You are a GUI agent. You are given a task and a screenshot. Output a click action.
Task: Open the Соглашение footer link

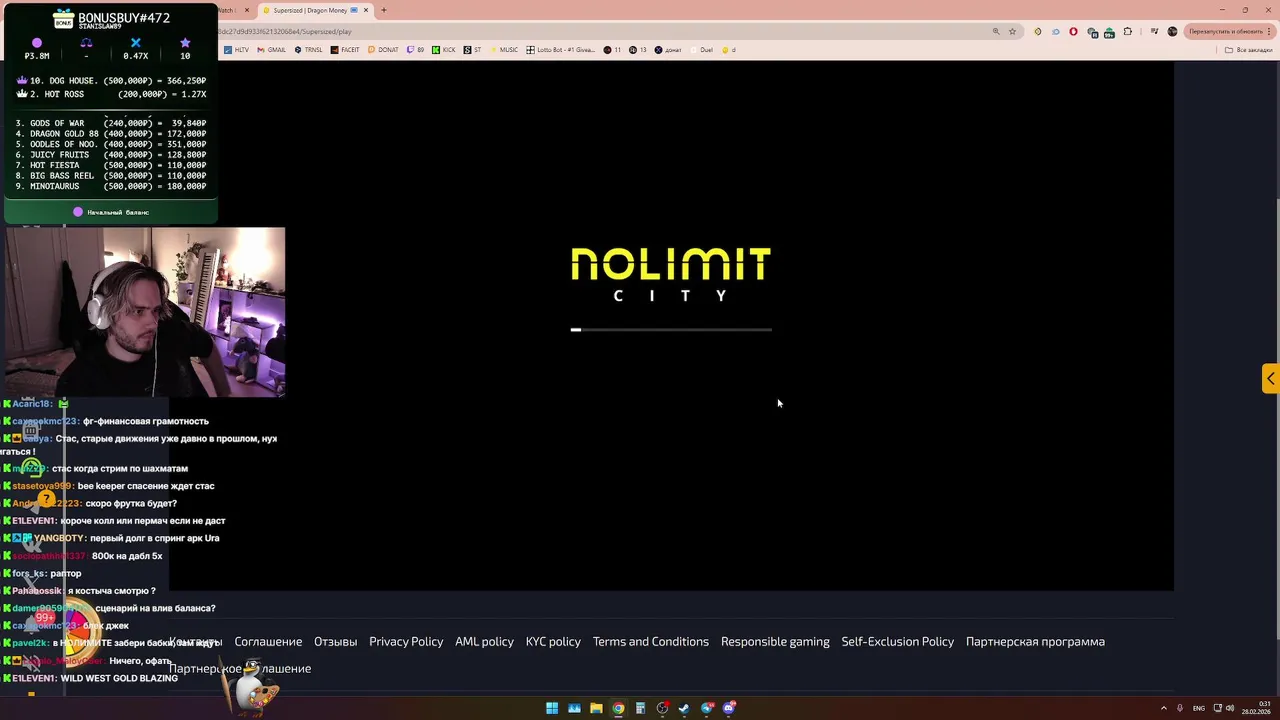(268, 641)
